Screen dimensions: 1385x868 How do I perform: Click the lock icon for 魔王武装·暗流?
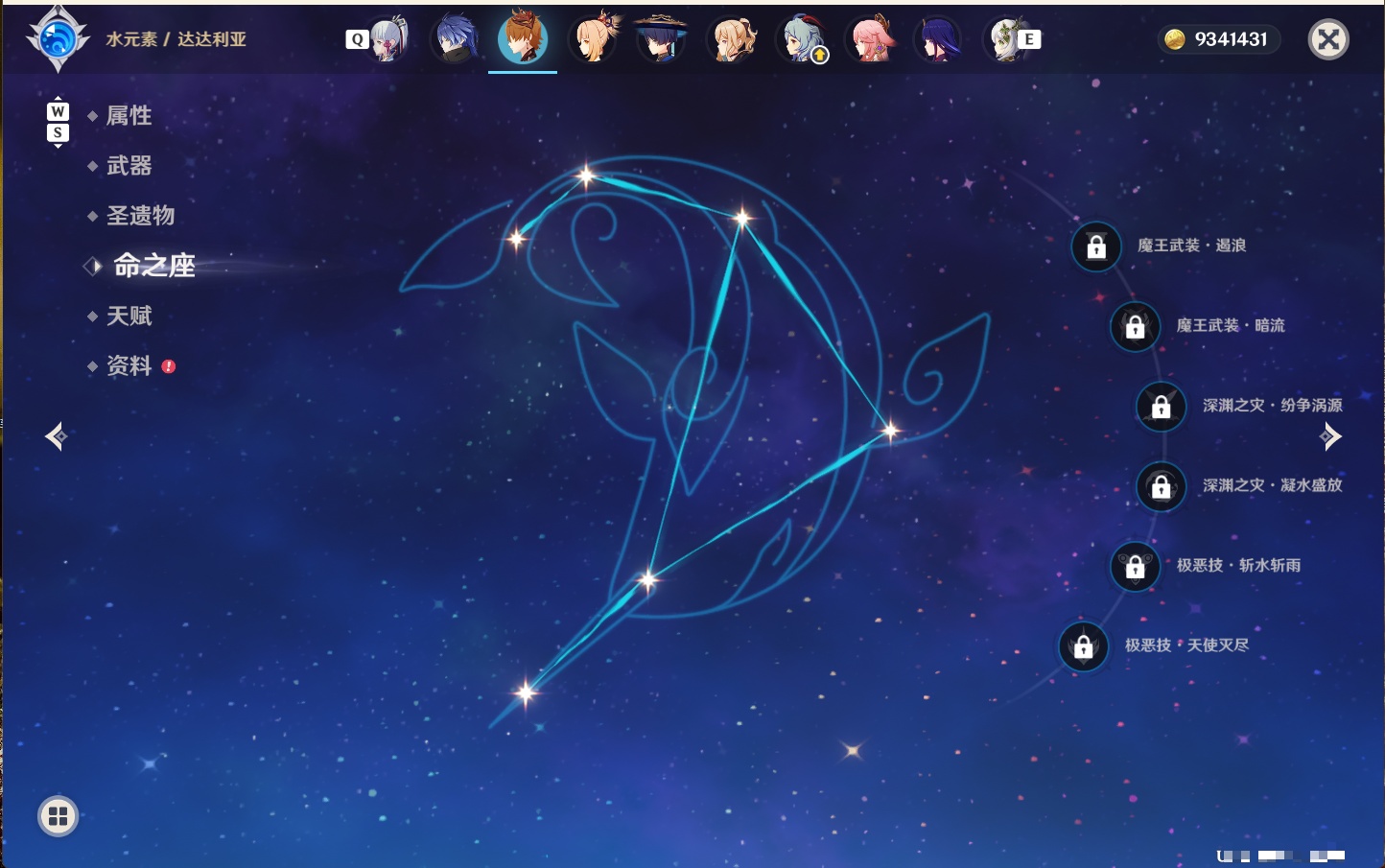tap(1135, 326)
